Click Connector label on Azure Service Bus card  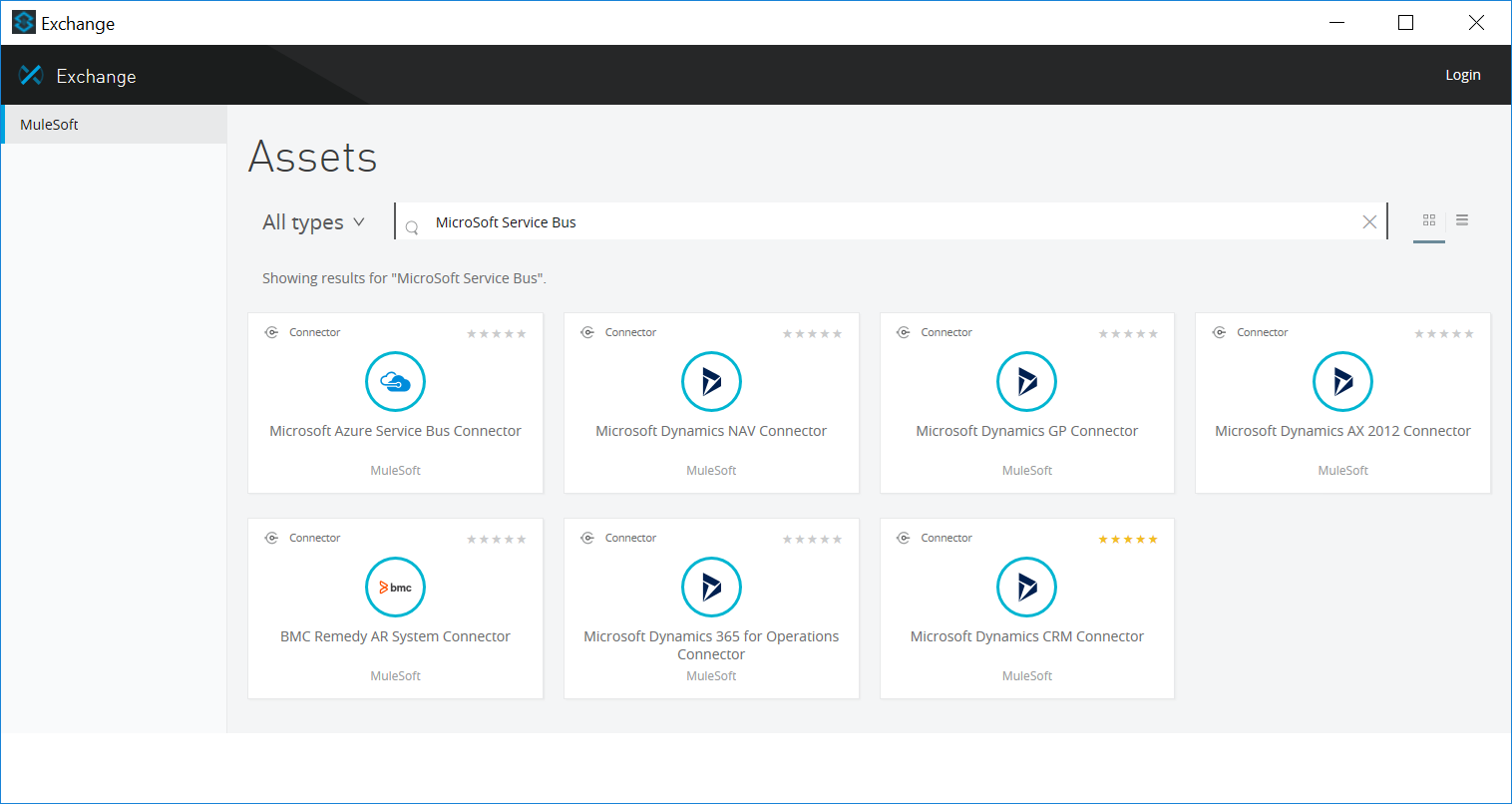315,332
